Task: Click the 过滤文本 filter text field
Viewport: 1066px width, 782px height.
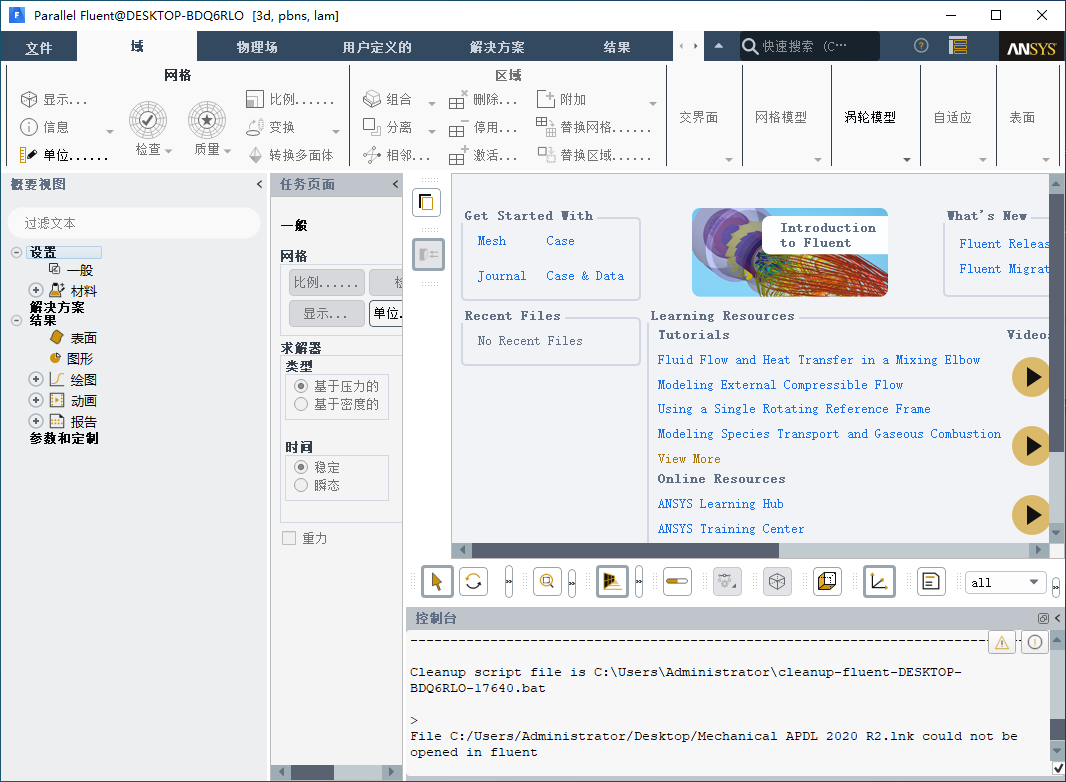Action: click(x=134, y=223)
